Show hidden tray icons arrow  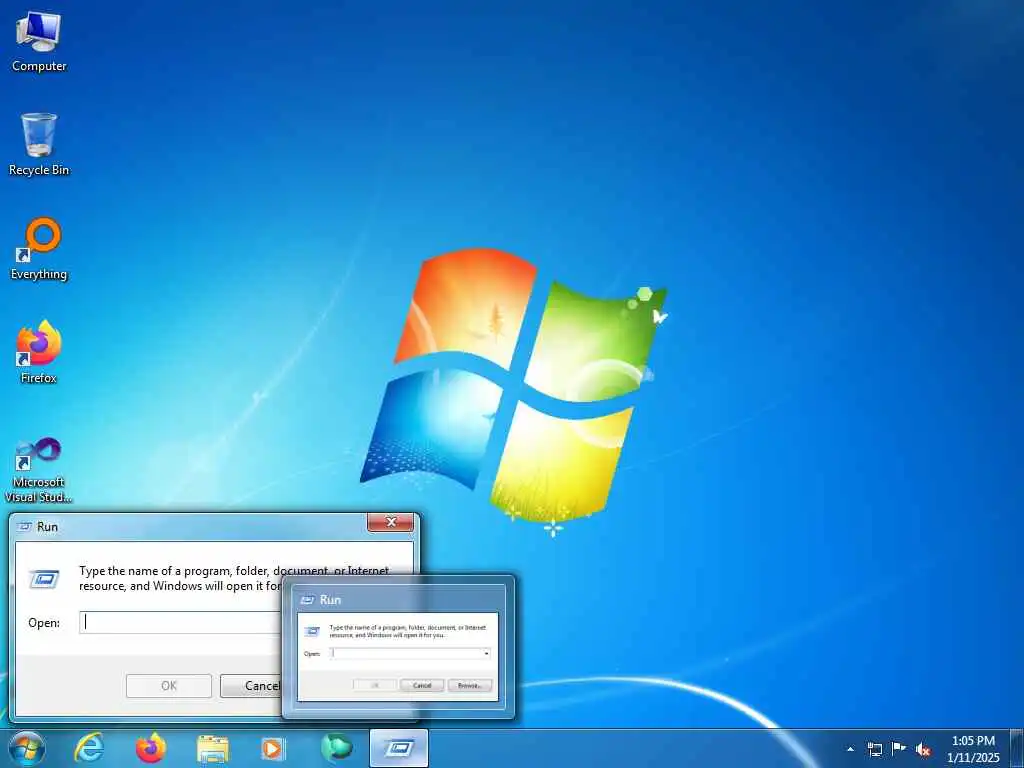(850, 749)
